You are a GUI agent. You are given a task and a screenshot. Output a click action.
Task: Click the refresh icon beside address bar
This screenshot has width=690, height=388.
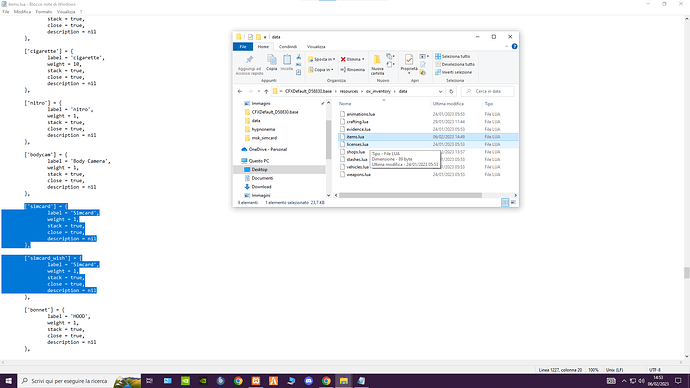pyautogui.click(x=451, y=92)
